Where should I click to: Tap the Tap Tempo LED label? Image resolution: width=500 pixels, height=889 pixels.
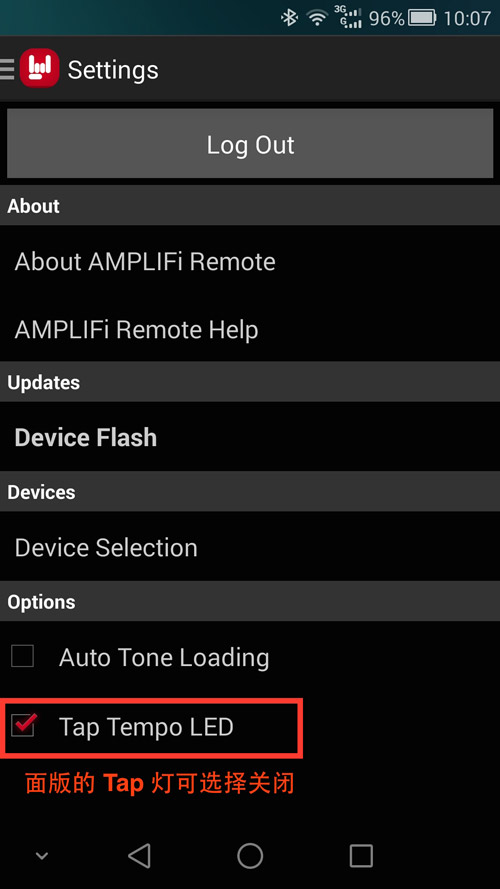146,727
